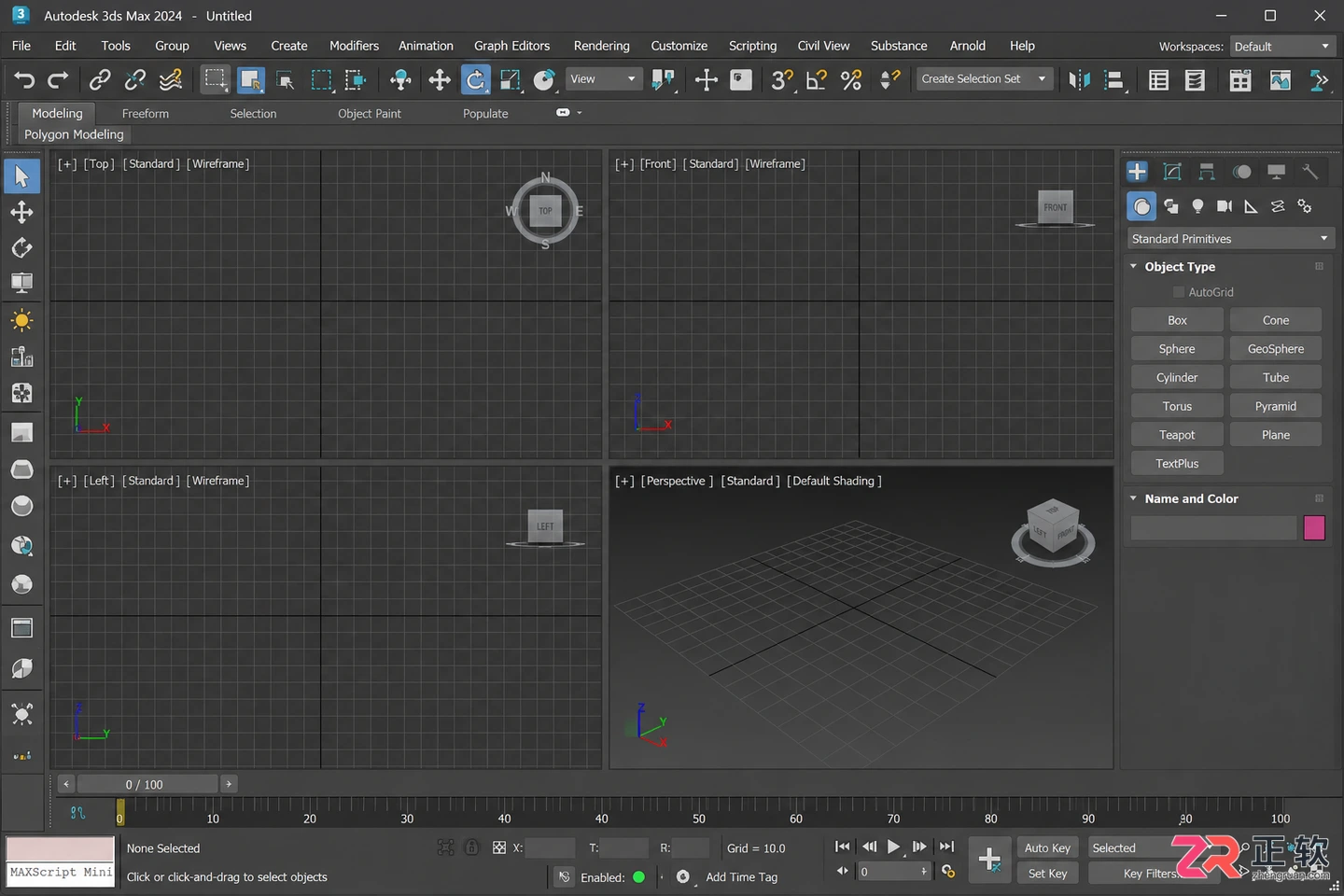This screenshot has width=1344, height=896.
Task: Click the Mirror tool icon
Action: pos(1079,80)
